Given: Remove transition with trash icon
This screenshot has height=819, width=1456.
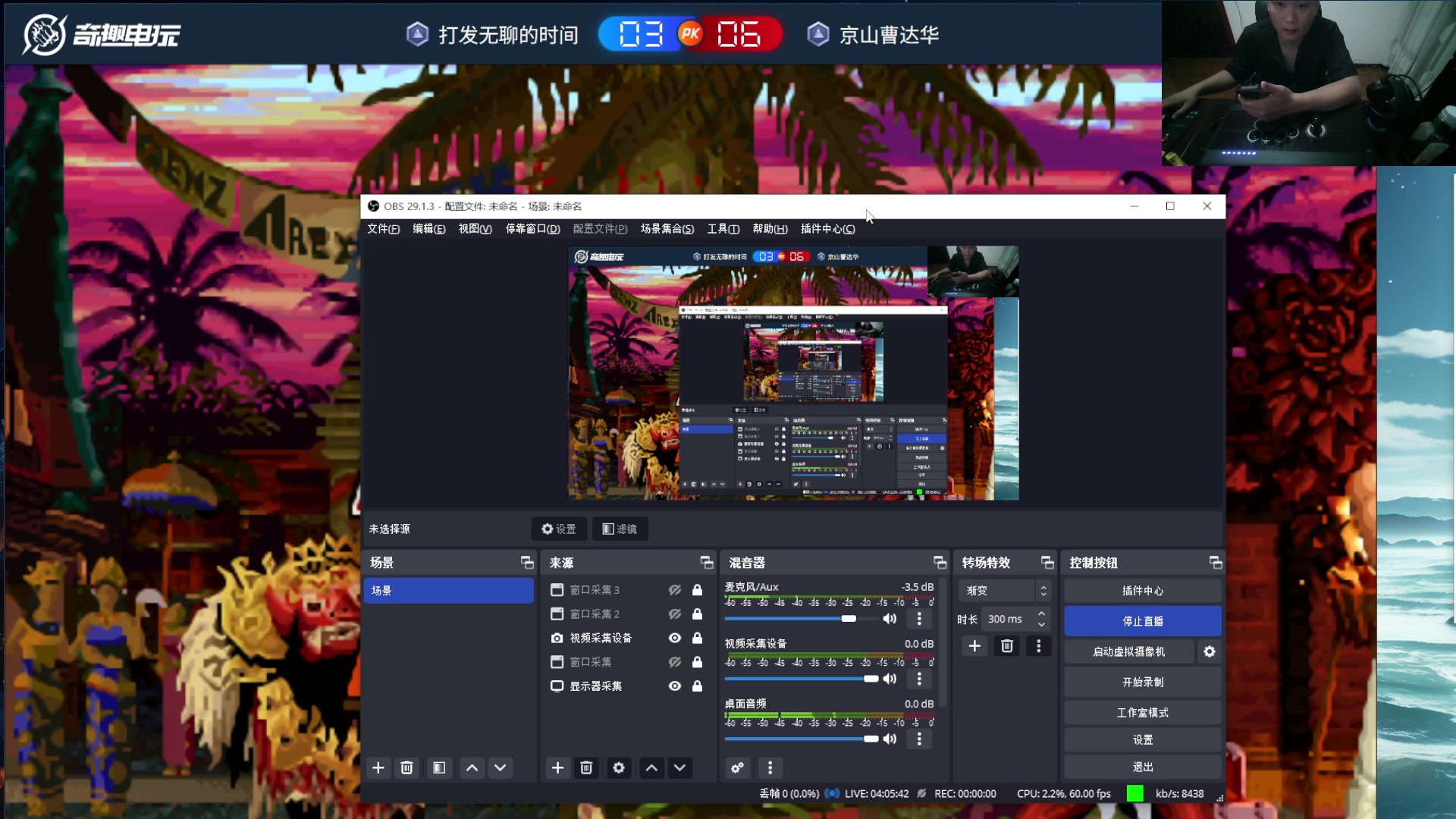Looking at the screenshot, I should pos(1007,646).
